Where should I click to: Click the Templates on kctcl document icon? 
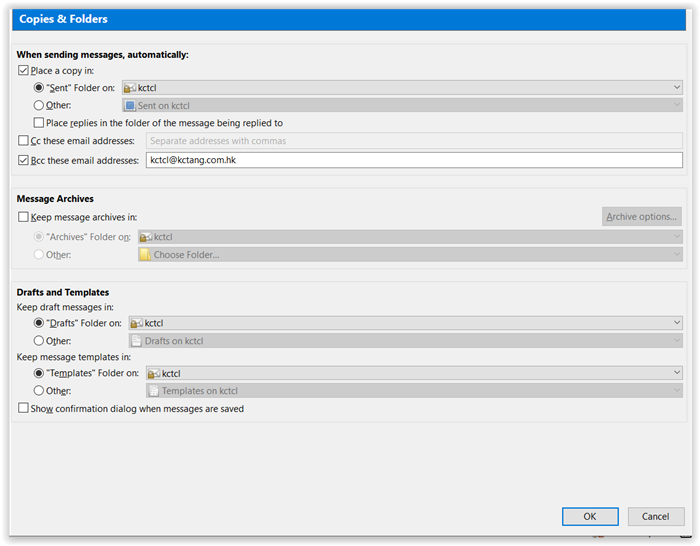(x=154, y=391)
